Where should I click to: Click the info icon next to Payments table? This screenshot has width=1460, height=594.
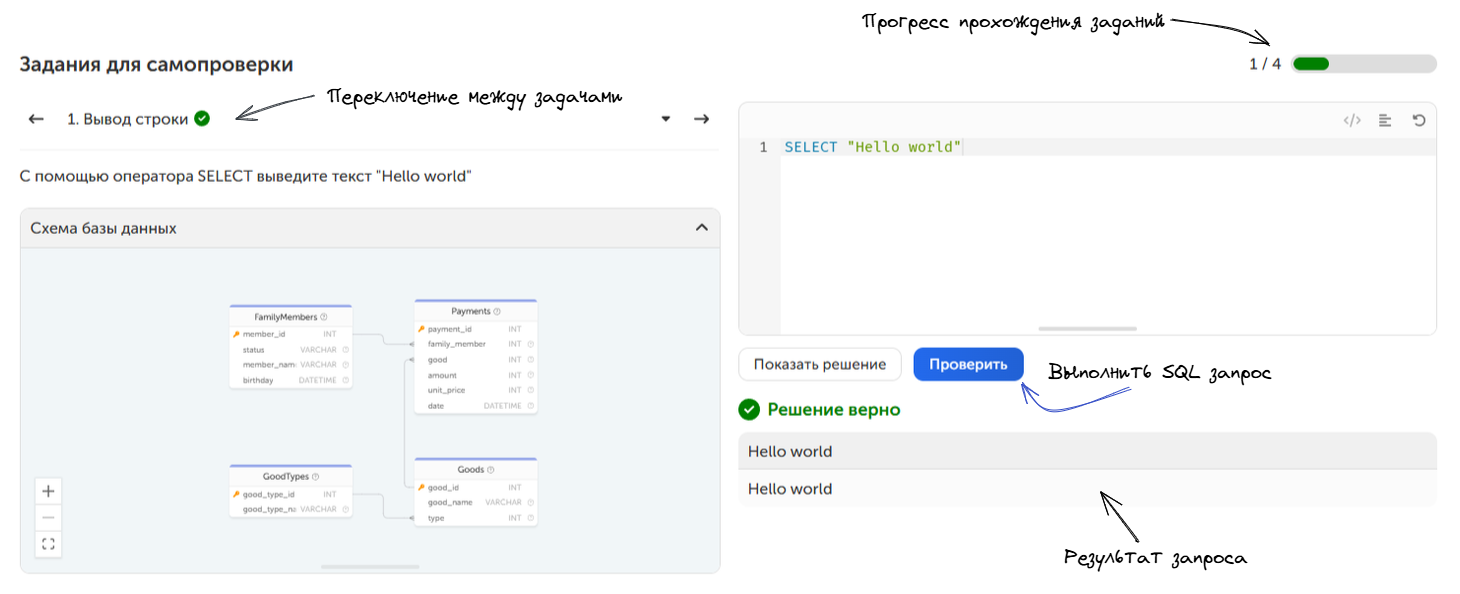[x=497, y=311]
